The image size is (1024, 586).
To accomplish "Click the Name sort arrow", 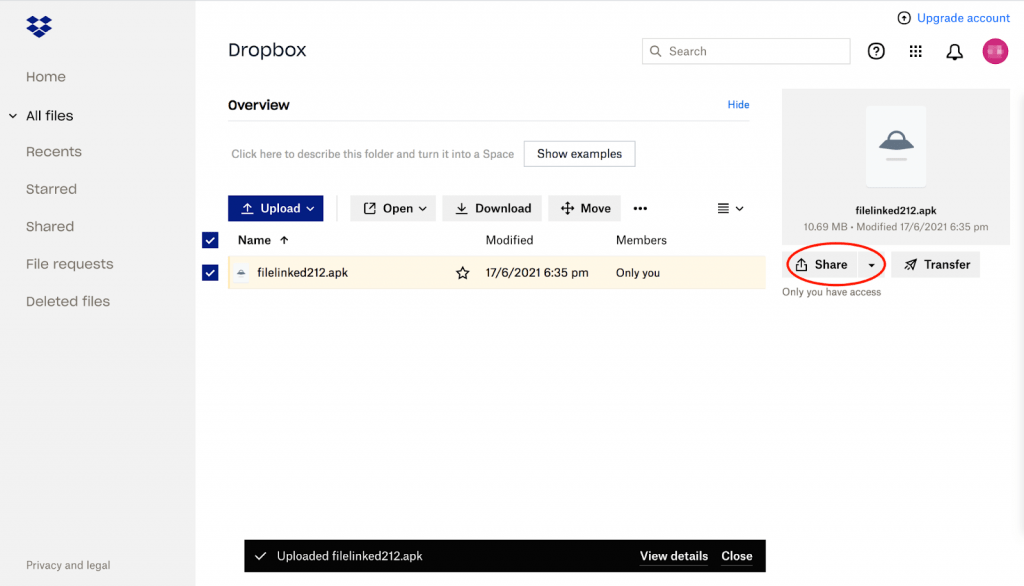I will [284, 240].
